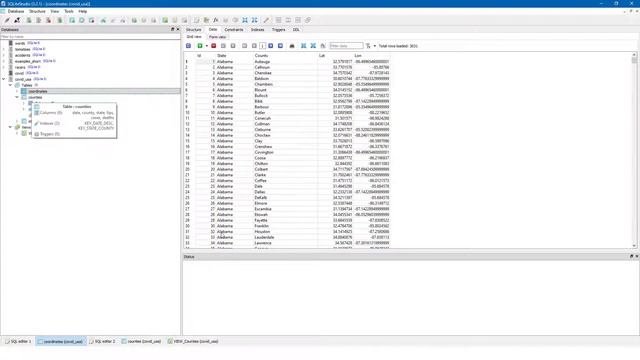Image resolution: width=640 pixels, height=360 pixels.
Task: Expand the accidents database node
Action: click(x=4, y=55)
